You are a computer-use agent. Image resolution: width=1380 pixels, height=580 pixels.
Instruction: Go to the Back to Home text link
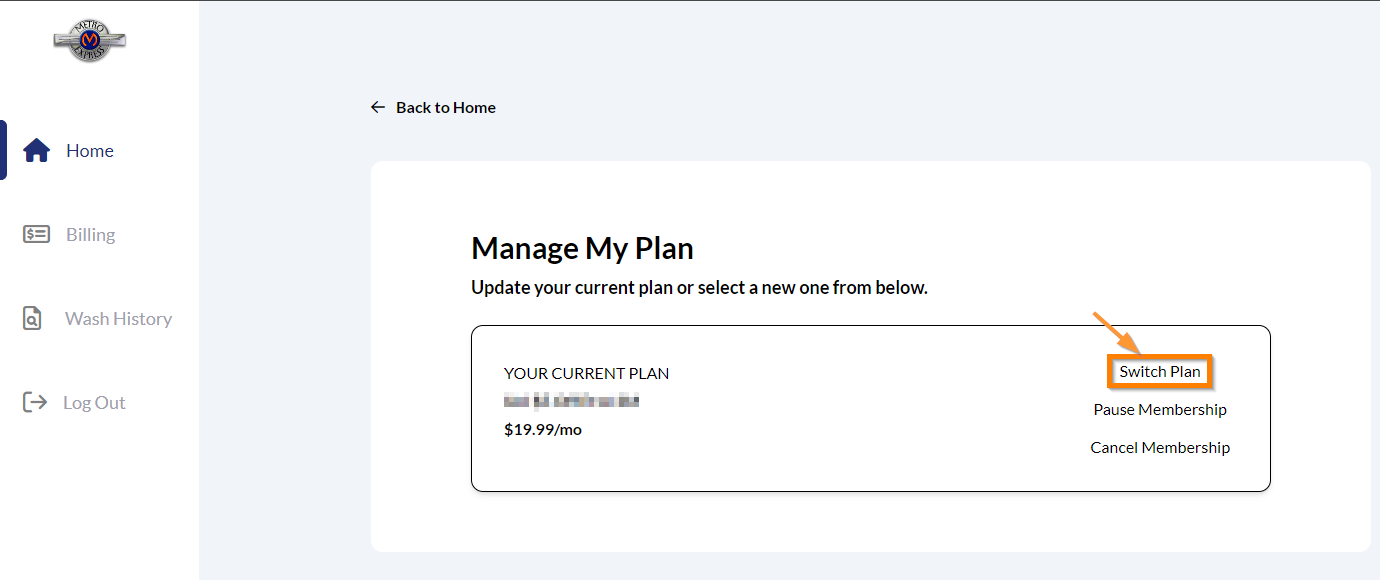[446, 108]
